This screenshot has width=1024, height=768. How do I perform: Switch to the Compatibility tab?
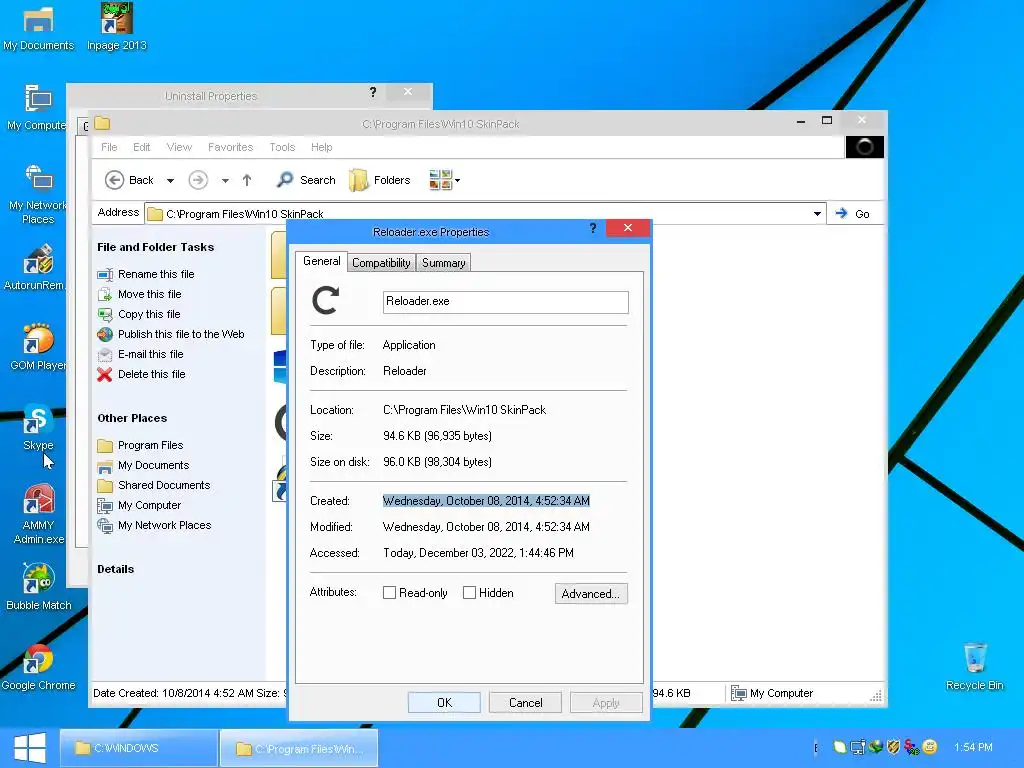click(381, 263)
